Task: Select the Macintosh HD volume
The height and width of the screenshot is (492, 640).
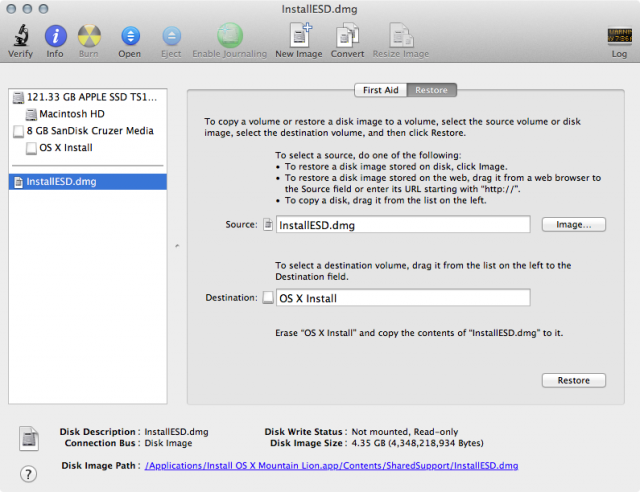Action: coord(88,114)
